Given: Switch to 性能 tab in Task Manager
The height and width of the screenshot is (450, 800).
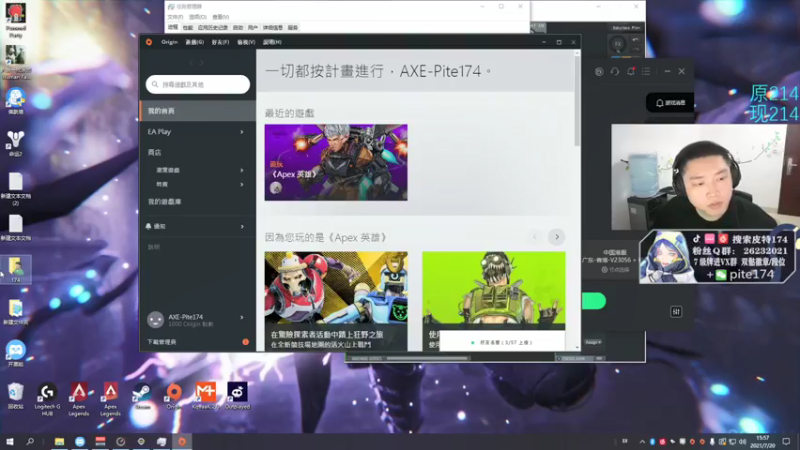Looking at the screenshot, I should (x=188, y=28).
